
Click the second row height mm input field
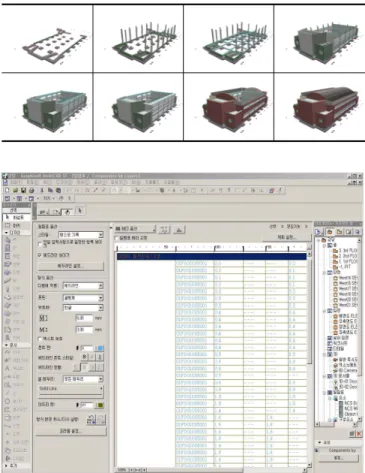coord(84,330)
